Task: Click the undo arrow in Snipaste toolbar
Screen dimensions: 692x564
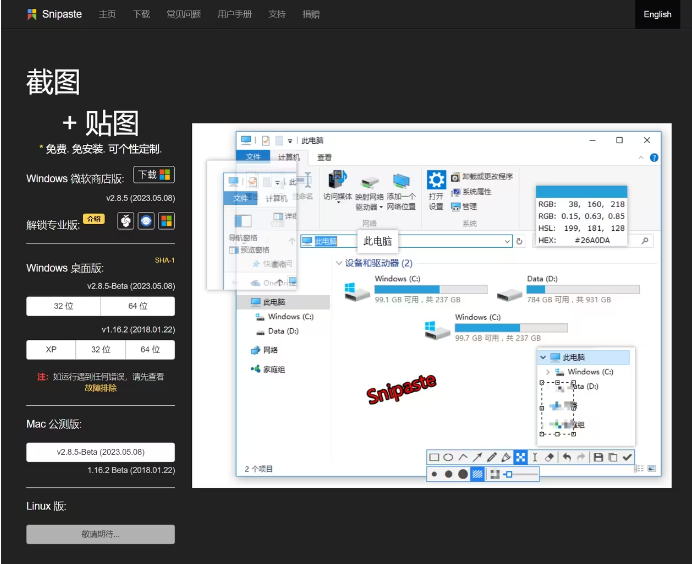Action: 567,457
